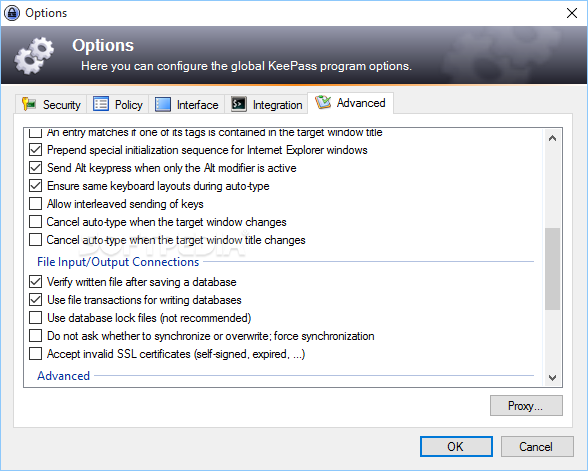The width and height of the screenshot is (588, 471).
Task: Switch to the Integration tab
Action: (266, 104)
